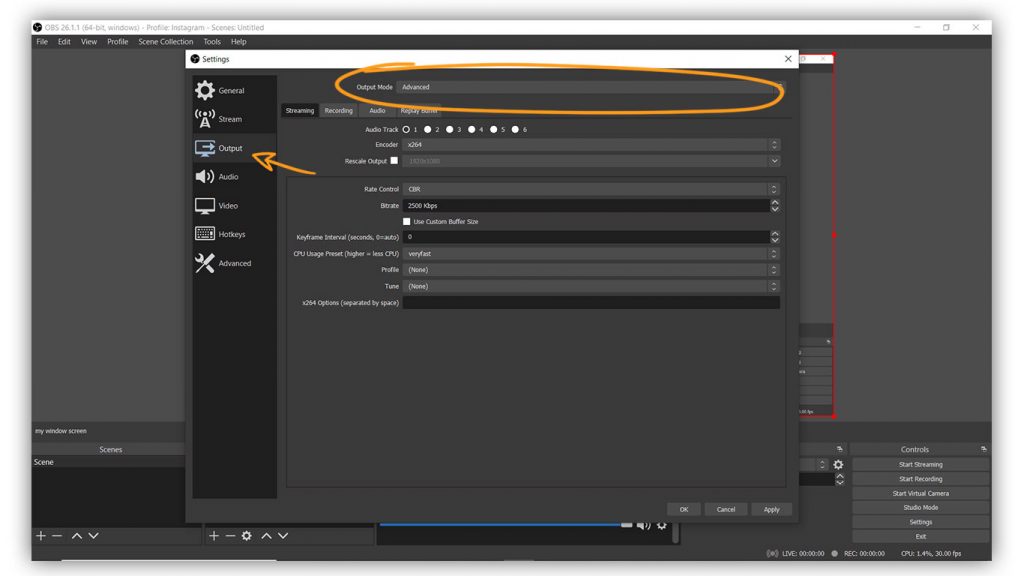This screenshot has height=576, width=1024.
Task: Open Video settings display icon
Action: click(x=204, y=206)
